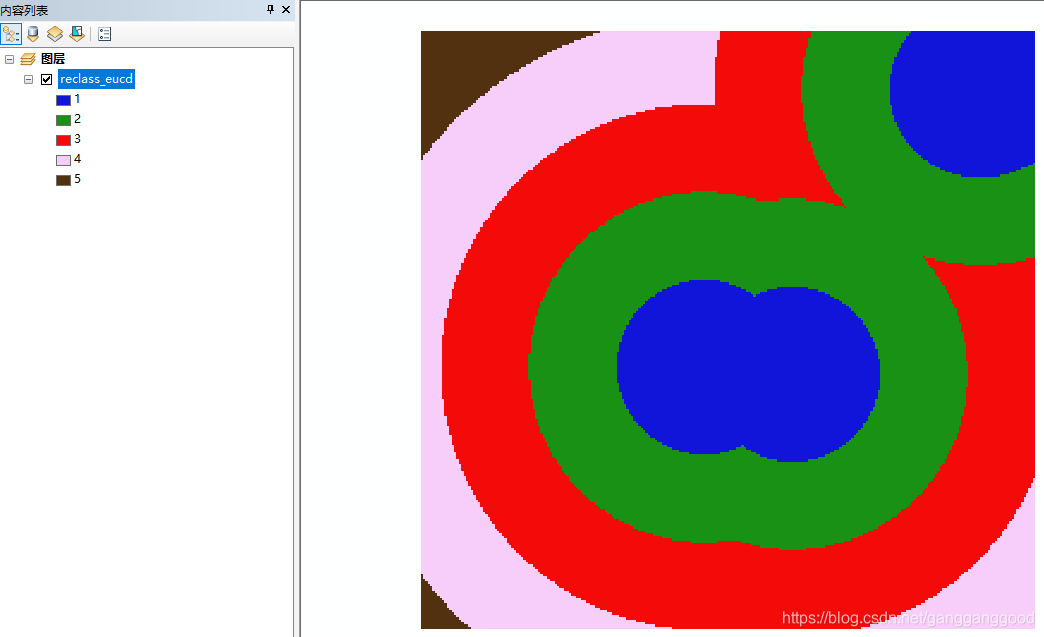Open pink color swatch for class 4

click(63, 160)
